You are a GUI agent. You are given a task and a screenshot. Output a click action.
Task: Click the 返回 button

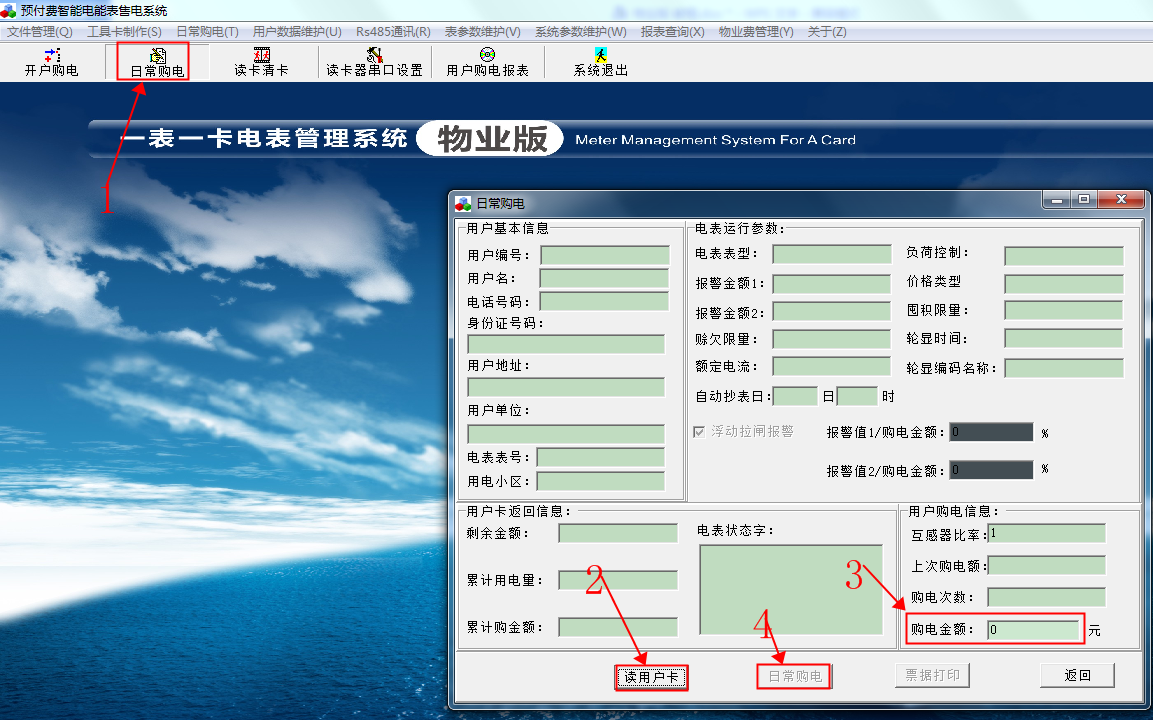[1077, 676]
